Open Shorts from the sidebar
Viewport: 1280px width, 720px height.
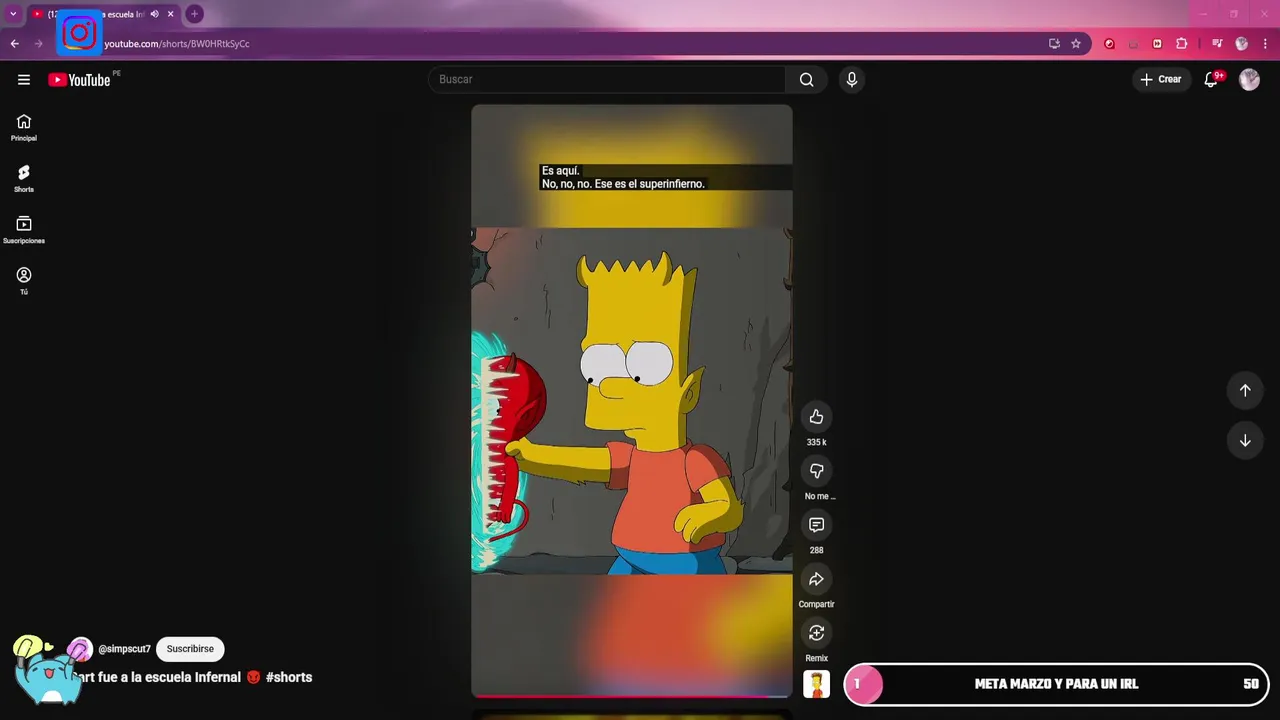pos(24,179)
